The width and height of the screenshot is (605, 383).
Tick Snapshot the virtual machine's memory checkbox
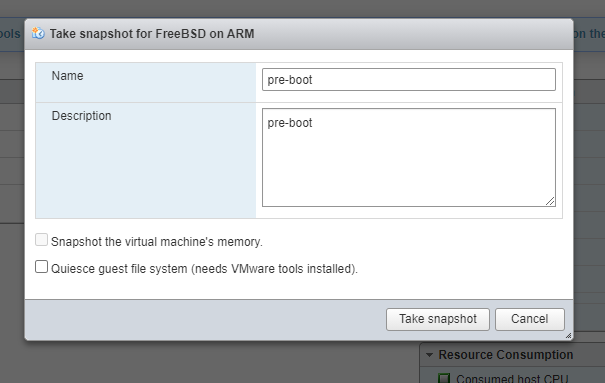click(41, 240)
